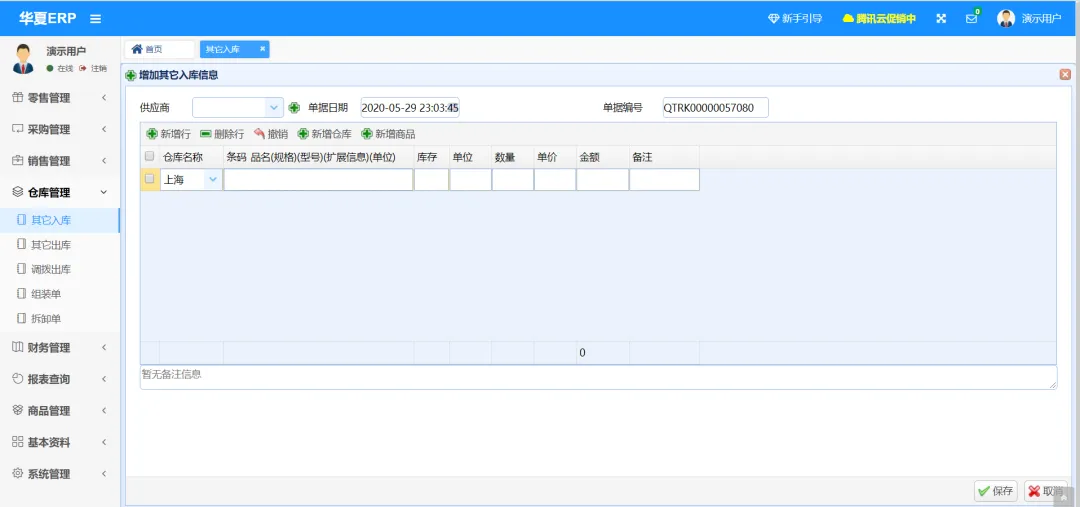
Task: Click the product name input in the row
Action: tap(318, 180)
